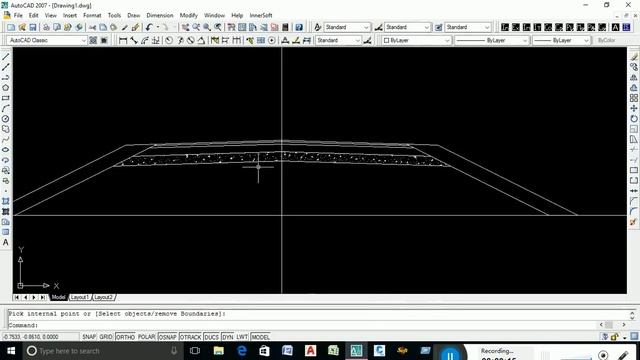Plot the drawing with printer icon

click(x=46, y=27)
